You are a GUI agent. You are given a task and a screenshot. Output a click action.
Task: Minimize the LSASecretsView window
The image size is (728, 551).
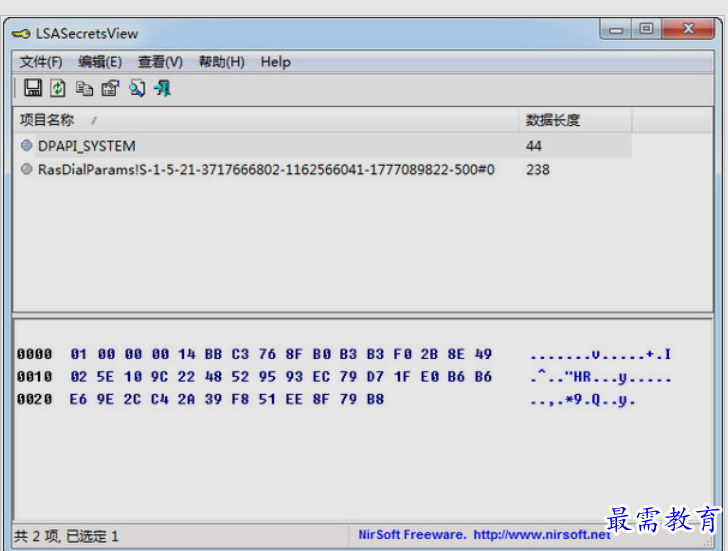615,30
